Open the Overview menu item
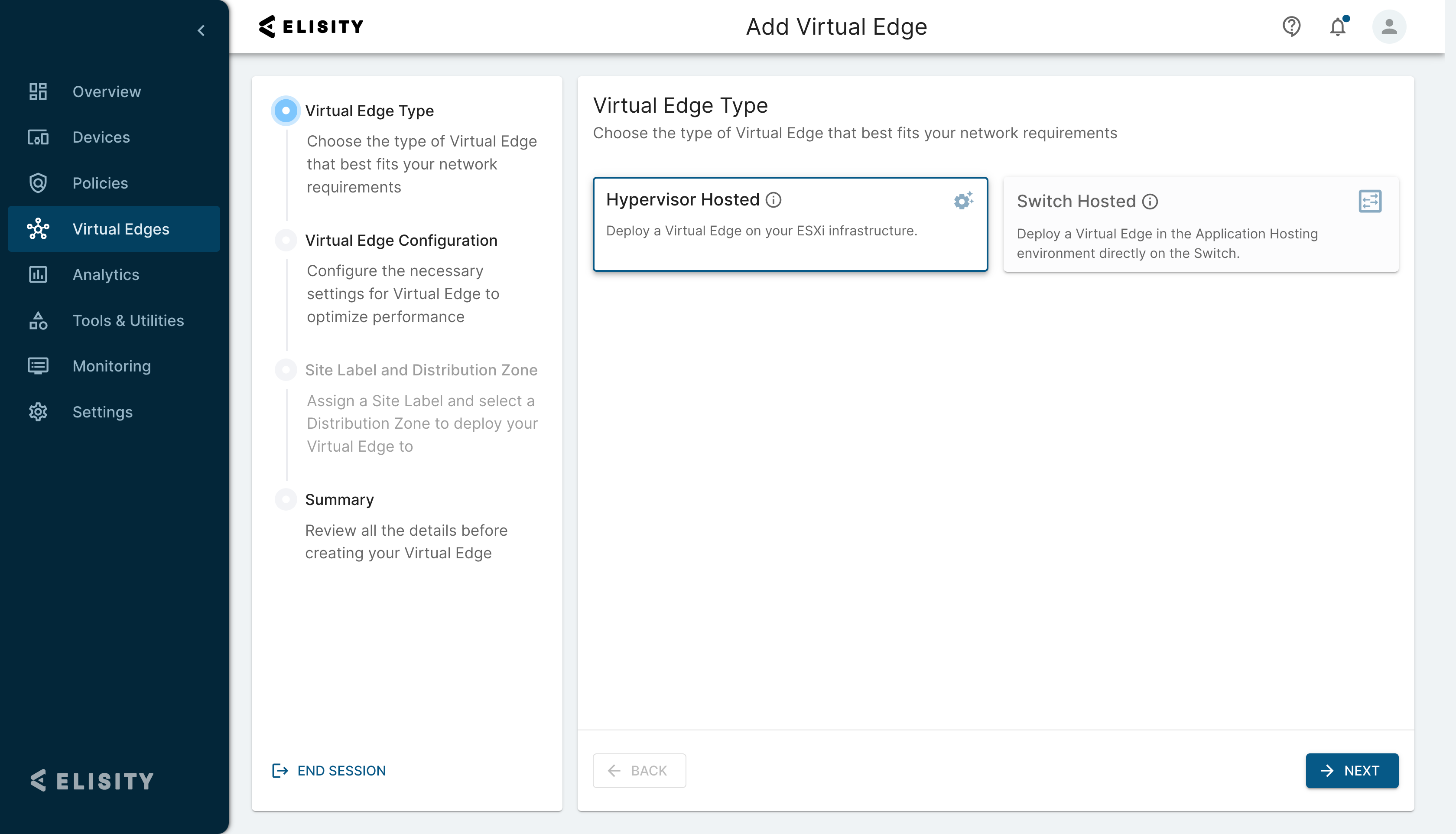The width and height of the screenshot is (1456, 834). [114, 91]
